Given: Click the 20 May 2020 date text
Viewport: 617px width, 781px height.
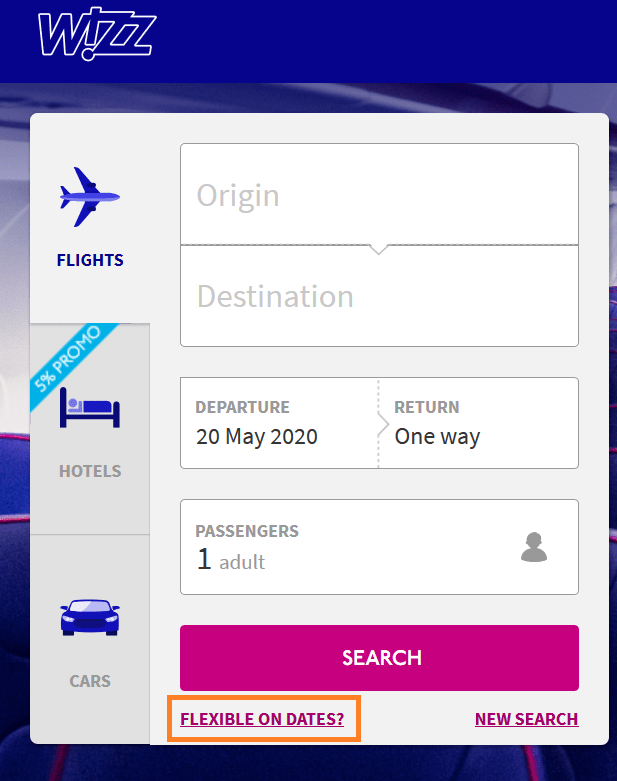Looking at the screenshot, I should click(257, 437).
